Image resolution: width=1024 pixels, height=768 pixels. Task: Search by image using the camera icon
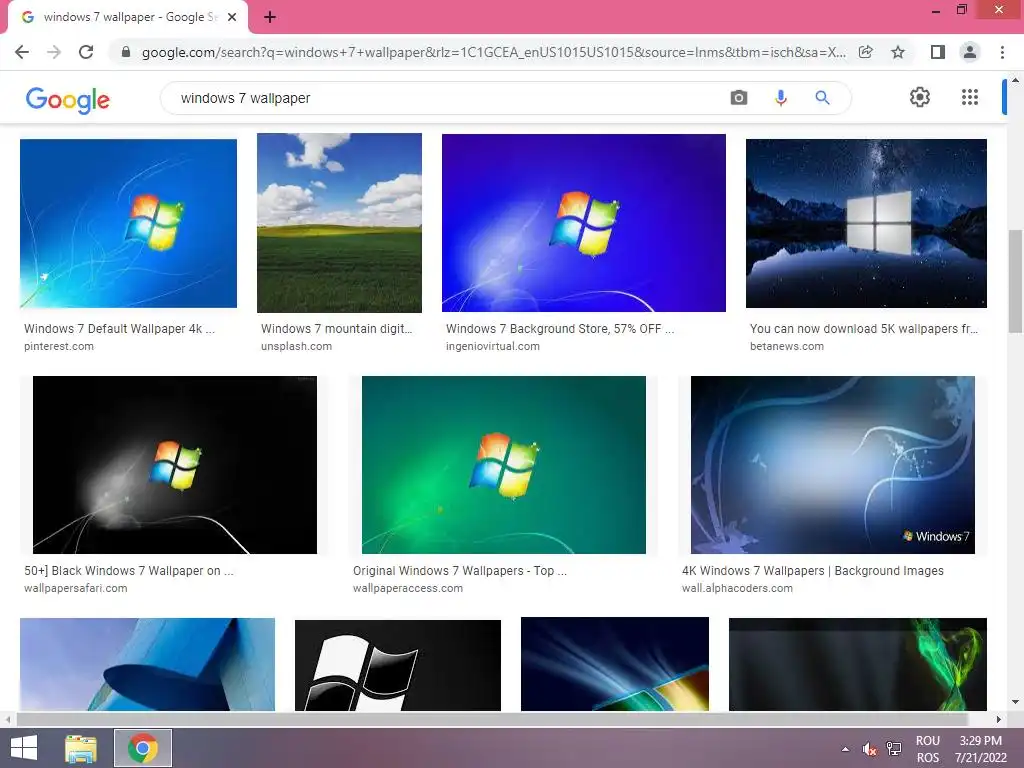(x=739, y=98)
